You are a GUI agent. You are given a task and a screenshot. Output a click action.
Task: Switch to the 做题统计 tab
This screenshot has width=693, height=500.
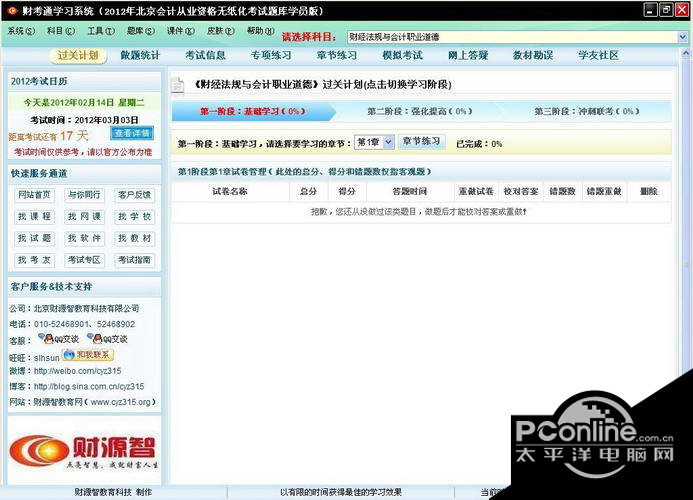pos(140,56)
